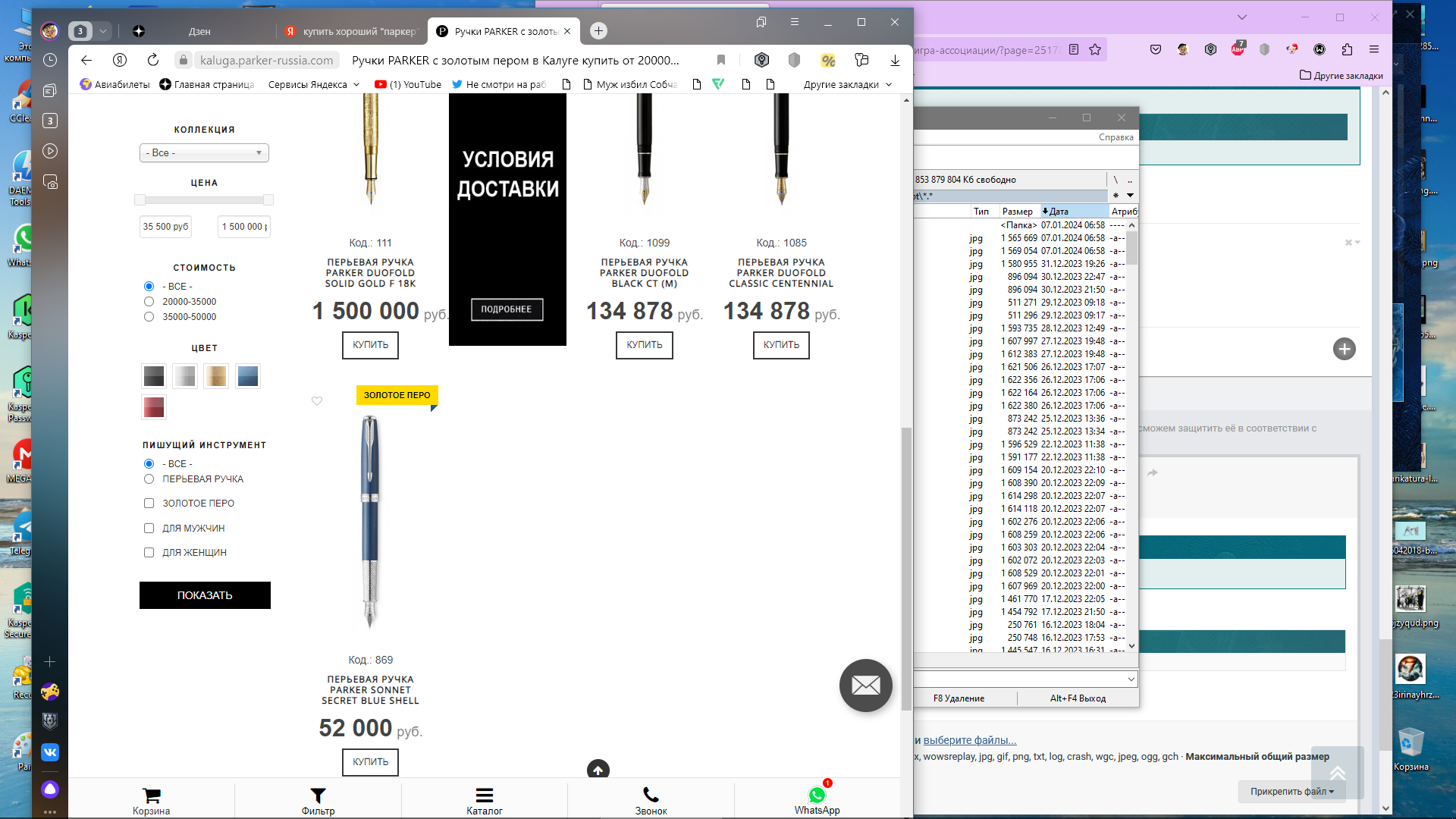Open Справка menu in file manager
Image resolution: width=1456 pixels, height=819 pixels.
point(1116,137)
